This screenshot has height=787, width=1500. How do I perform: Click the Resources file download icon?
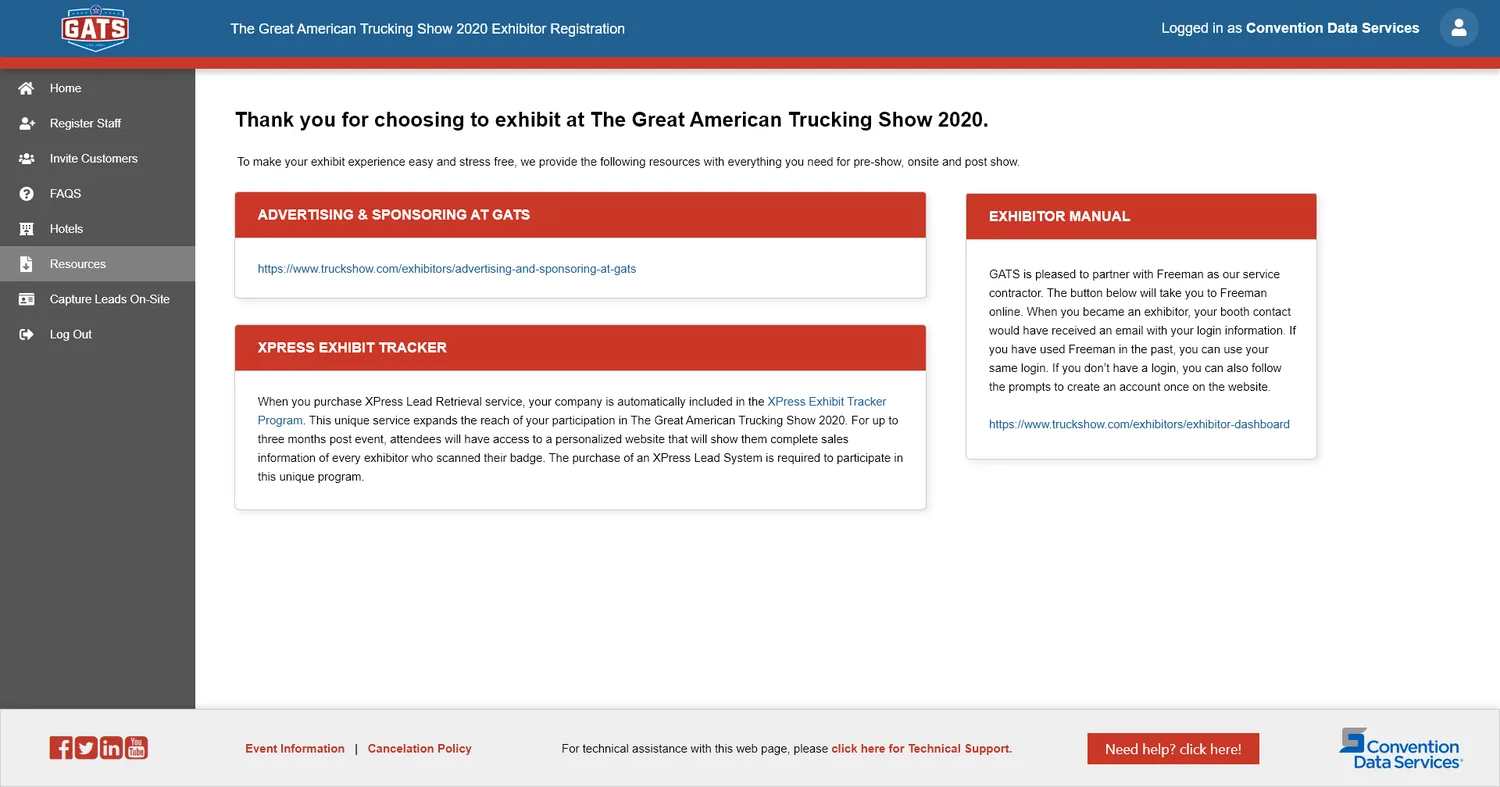pos(27,264)
